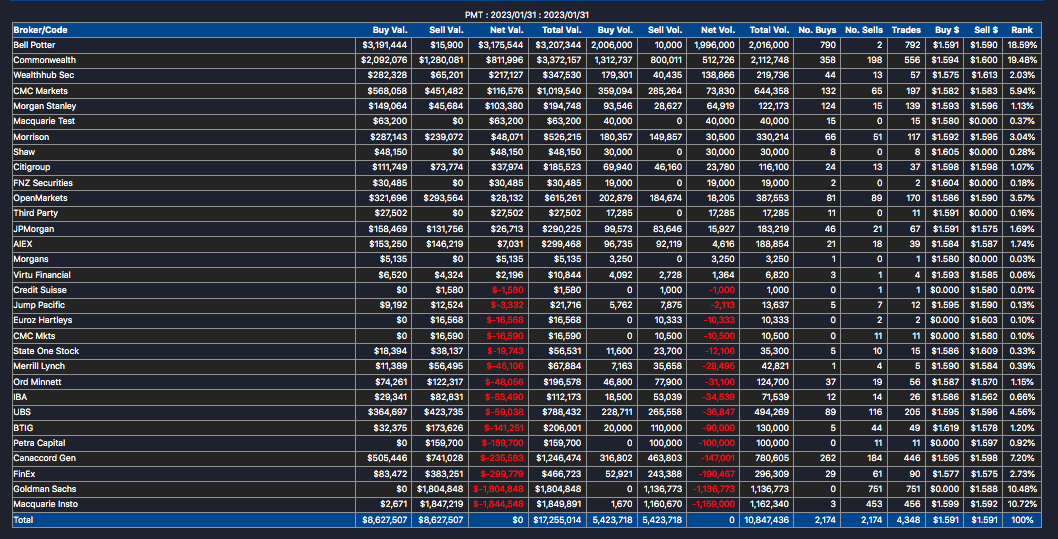Select the FNZ Securities broker name
Image resolution: width=1058 pixels, height=539 pixels.
point(43,183)
